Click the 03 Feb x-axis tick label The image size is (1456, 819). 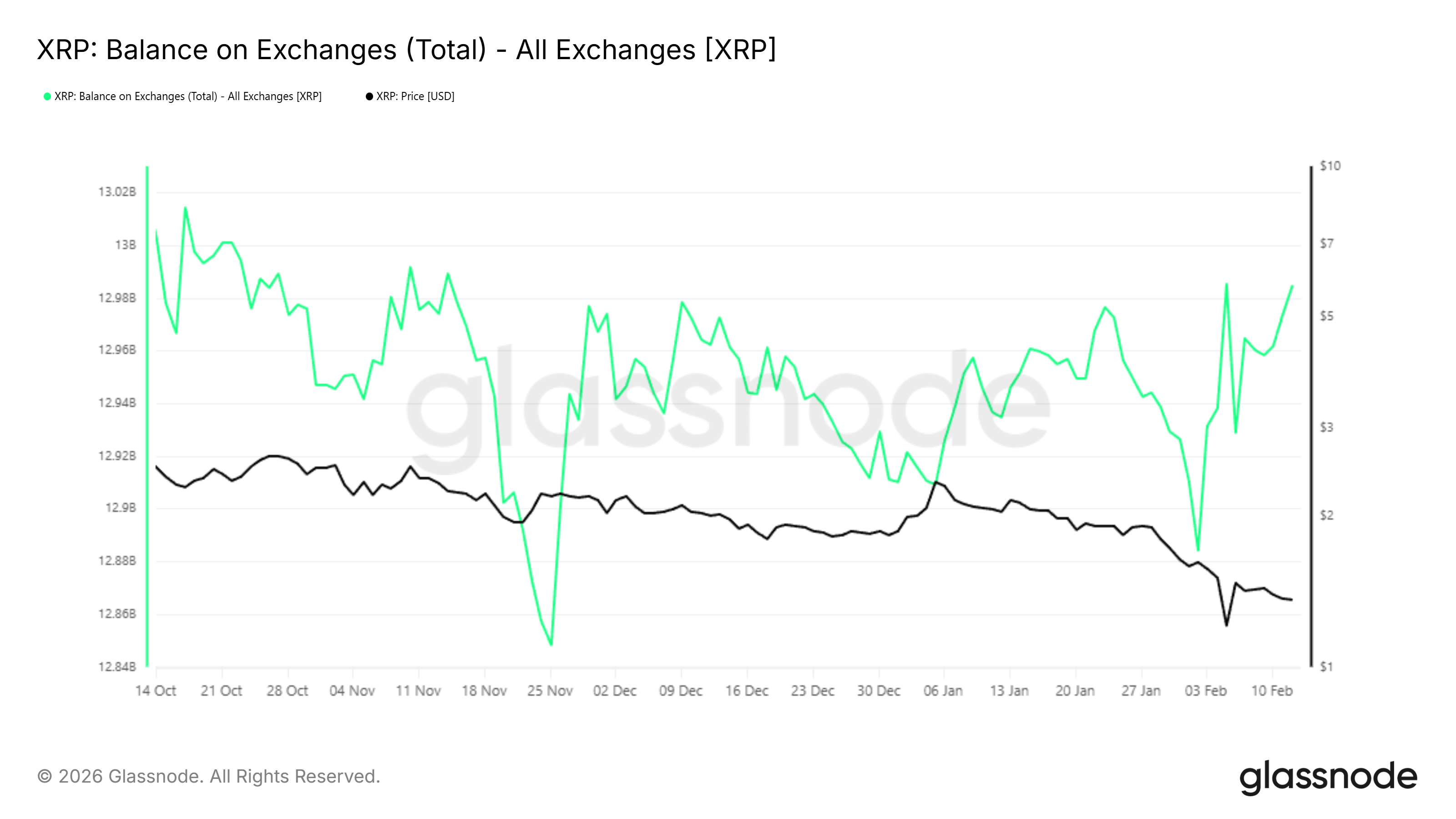tap(1206, 691)
